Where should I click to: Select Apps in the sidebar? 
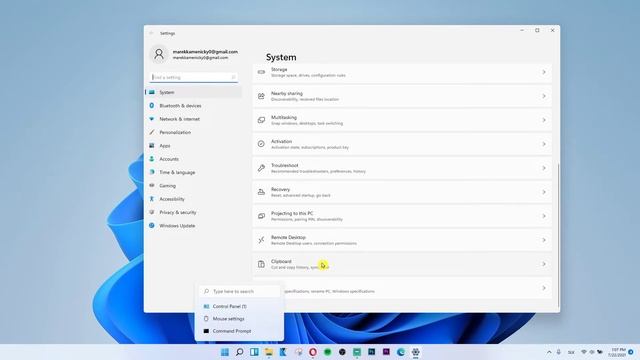coord(193,146)
